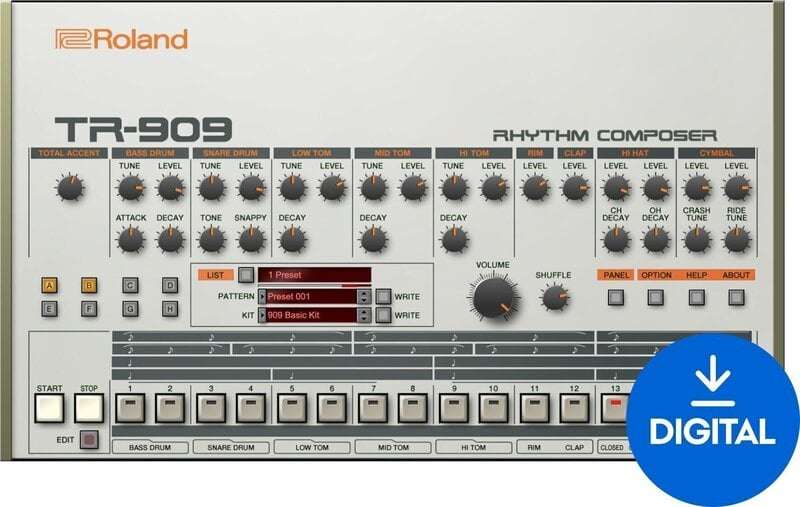The width and height of the screenshot is (800, 507).
Task: Click the button under the OPTION tab
Action: pos(656,297)
